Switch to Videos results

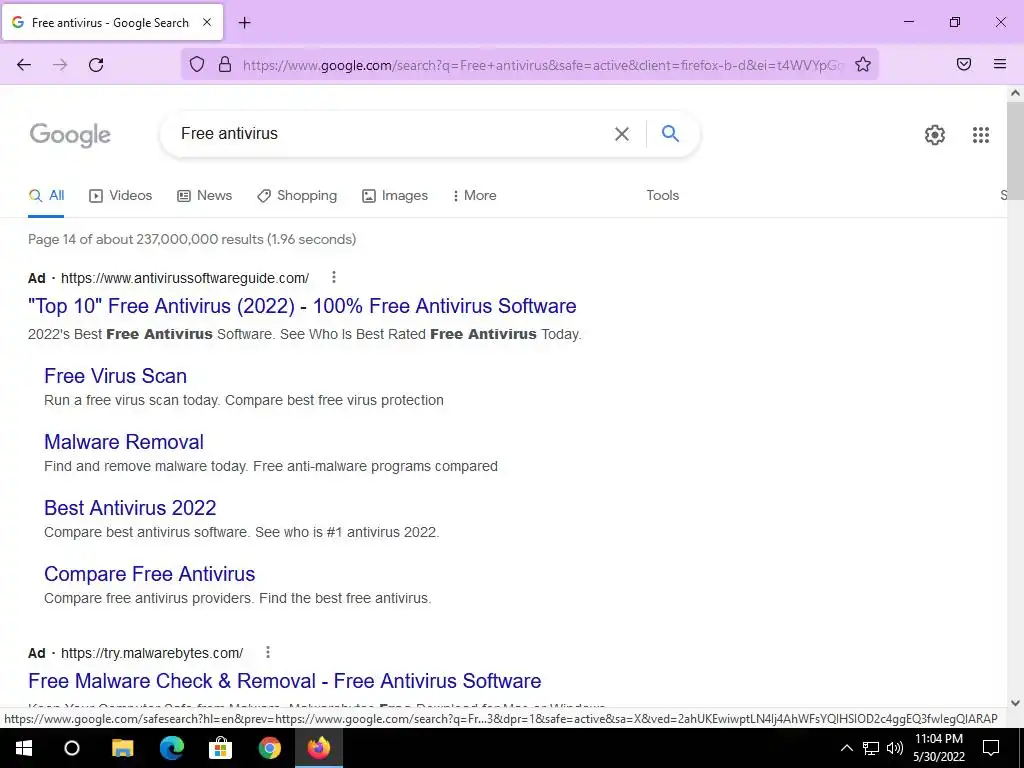pos(121,195)
